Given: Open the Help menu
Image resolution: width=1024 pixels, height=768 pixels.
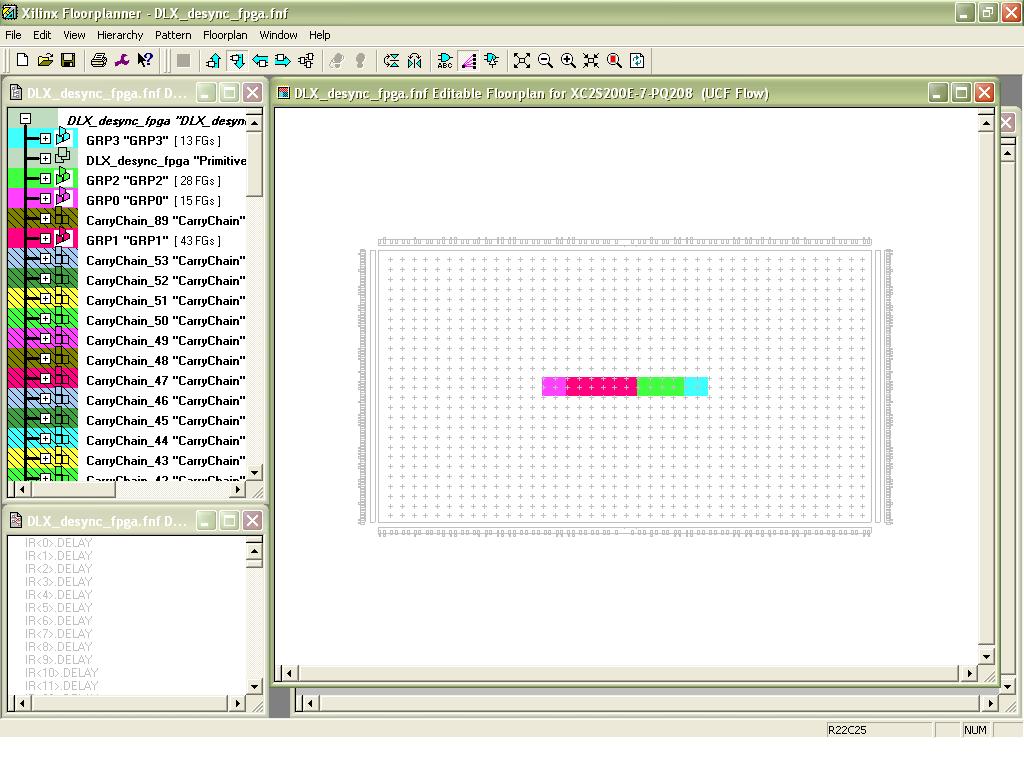Looking at the screenshot, I should point(319,35).
